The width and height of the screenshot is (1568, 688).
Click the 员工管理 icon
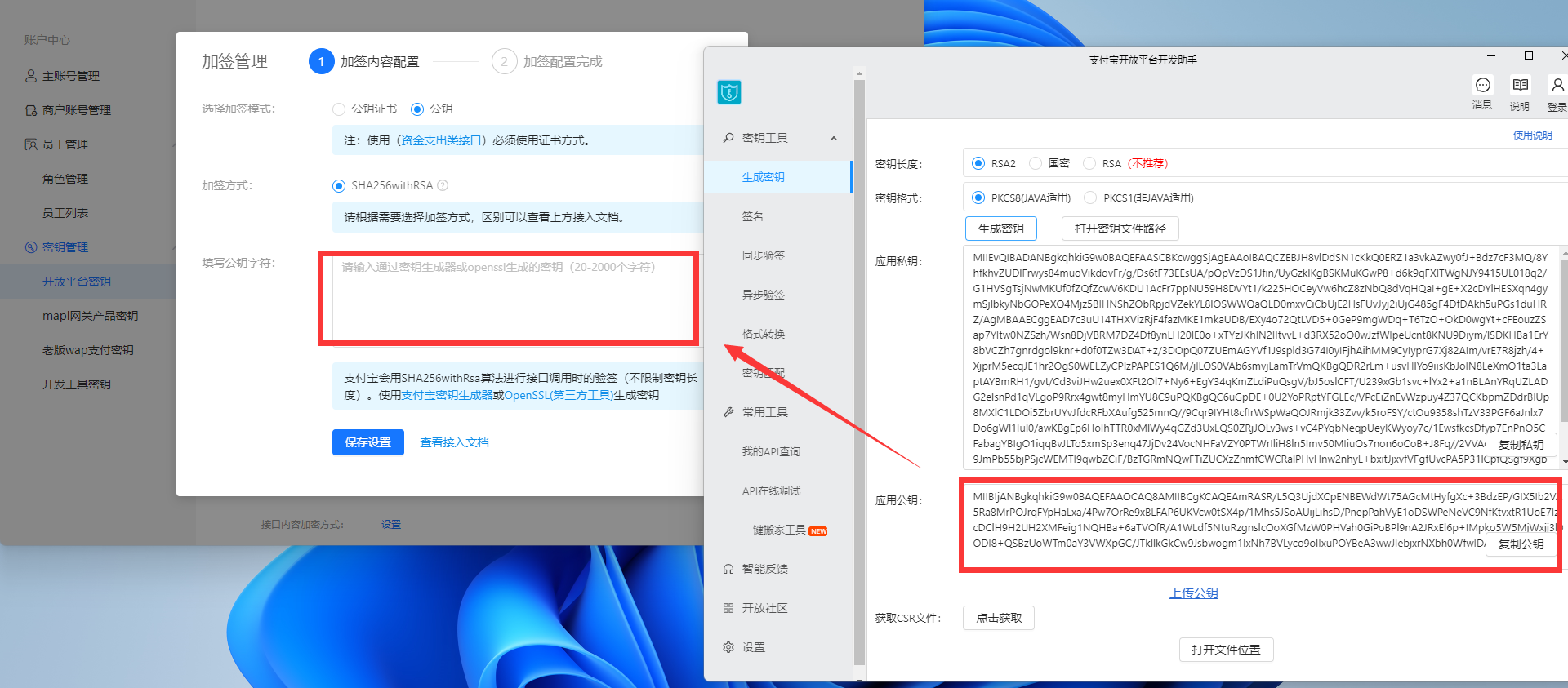pos(31,144)
